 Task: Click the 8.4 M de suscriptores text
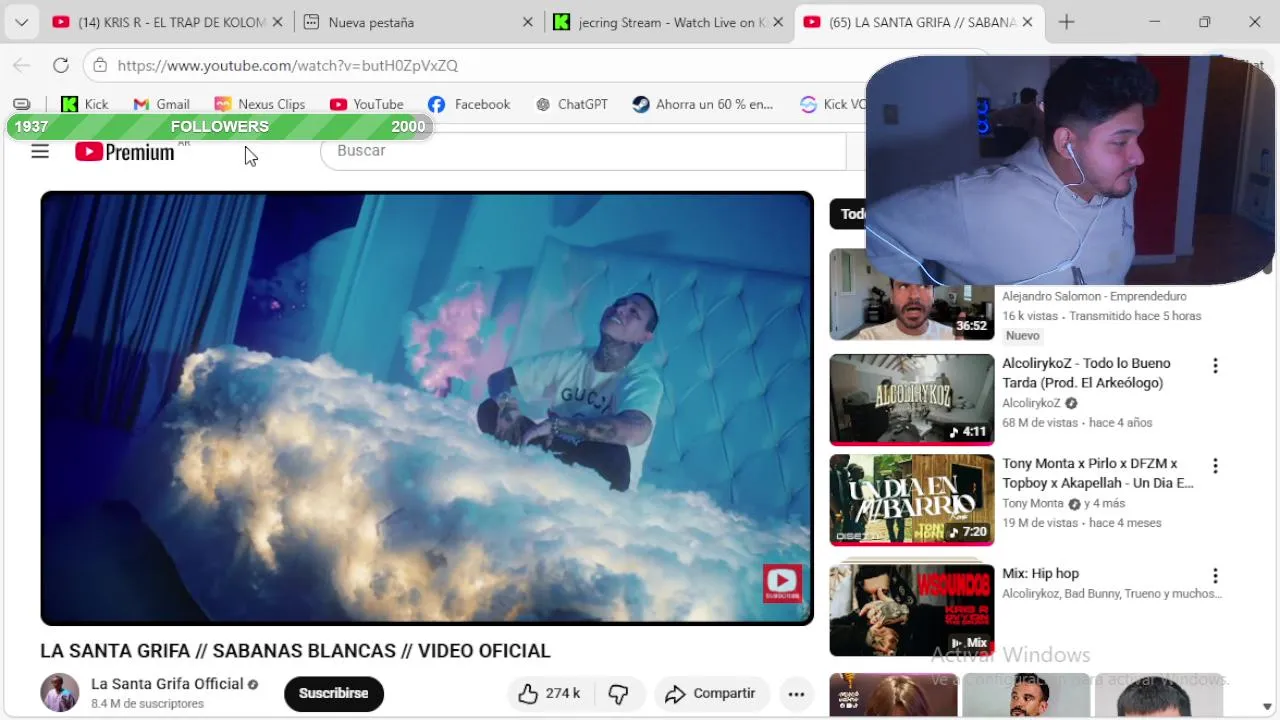click(x=147, y=704)
